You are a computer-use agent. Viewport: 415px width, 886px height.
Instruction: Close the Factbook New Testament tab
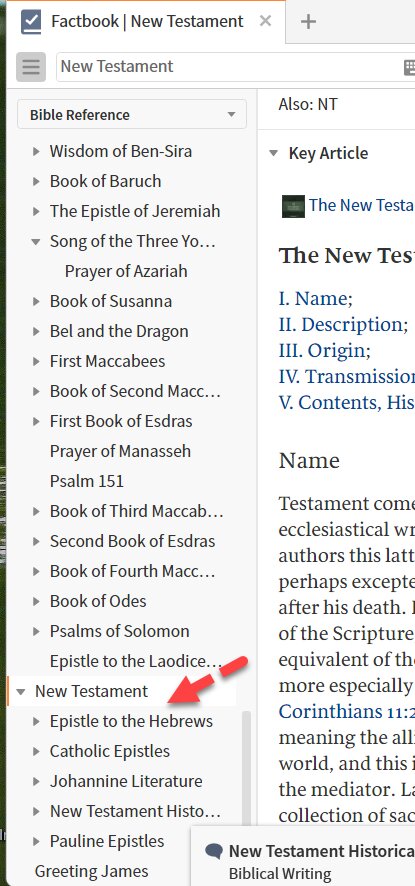(265, 21)
